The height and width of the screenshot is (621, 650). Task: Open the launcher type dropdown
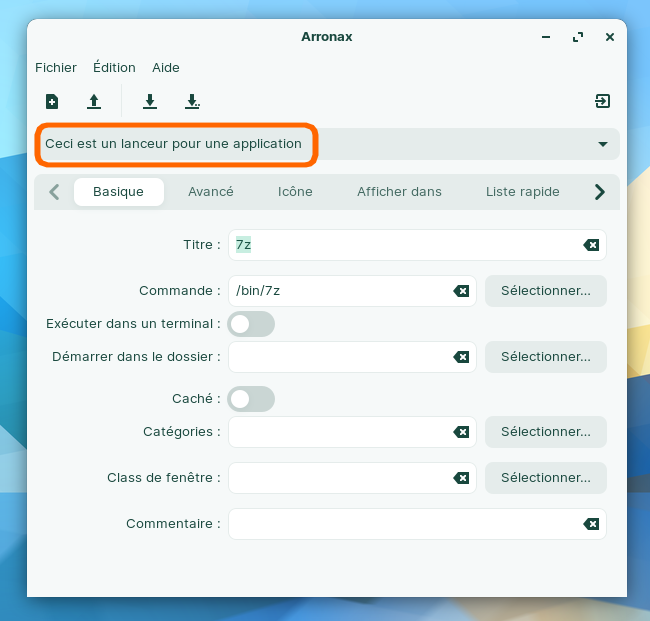coord(602,144)
